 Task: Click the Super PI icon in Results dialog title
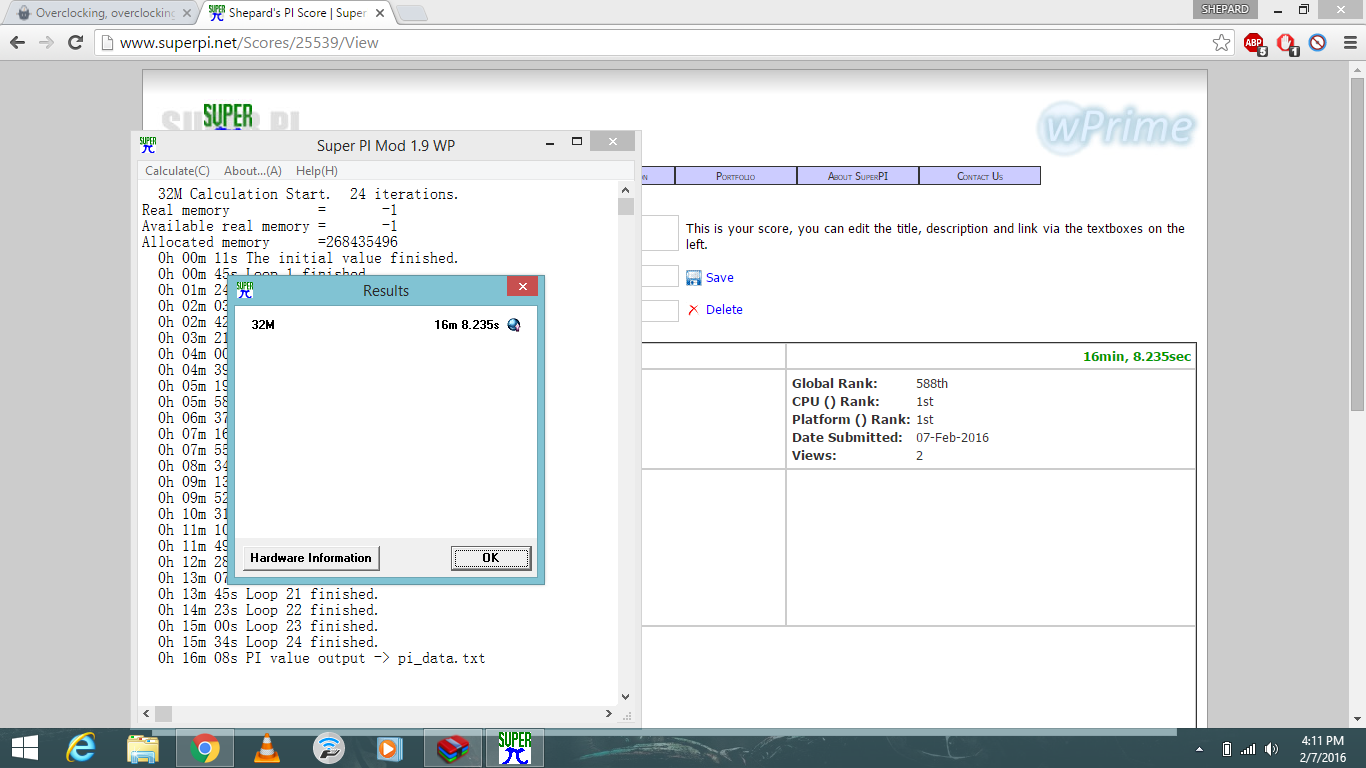coord(245,290)
